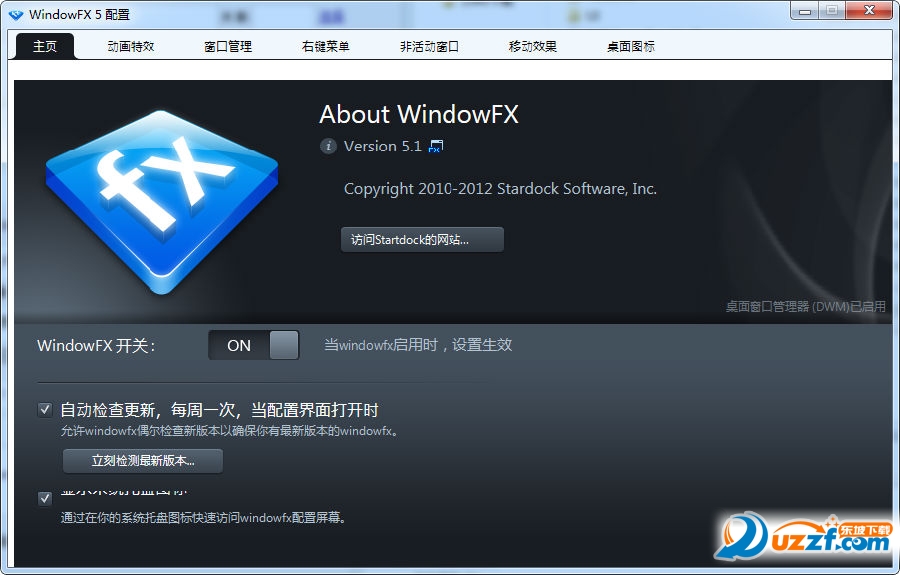Click the WindowFX 开关 label
The width and height of the screenshot is (900, 575).
(x=96, y=345)
